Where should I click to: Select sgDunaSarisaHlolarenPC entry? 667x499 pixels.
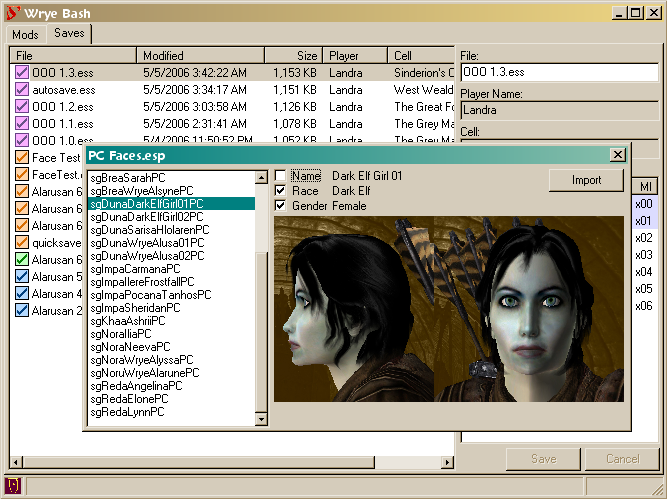click(x=171, y=230)
